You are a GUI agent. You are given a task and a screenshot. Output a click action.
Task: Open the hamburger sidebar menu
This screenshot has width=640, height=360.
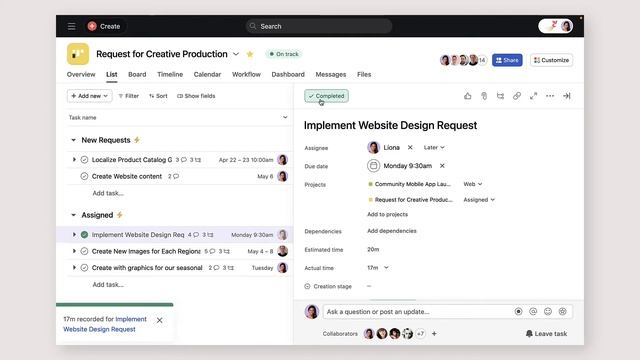71,27
